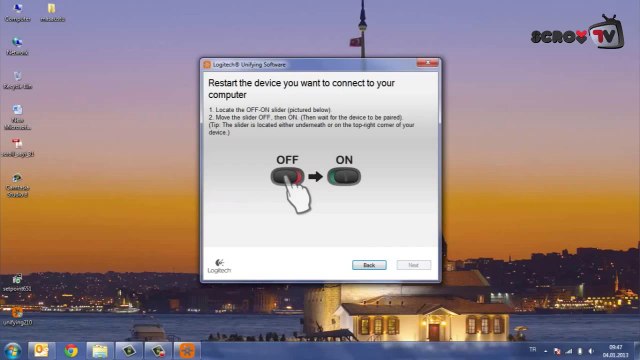Screen dimensions: 640x360
Task: Click the greyed-out Next button
Action: pyautogui.click(x=413, y=265)
